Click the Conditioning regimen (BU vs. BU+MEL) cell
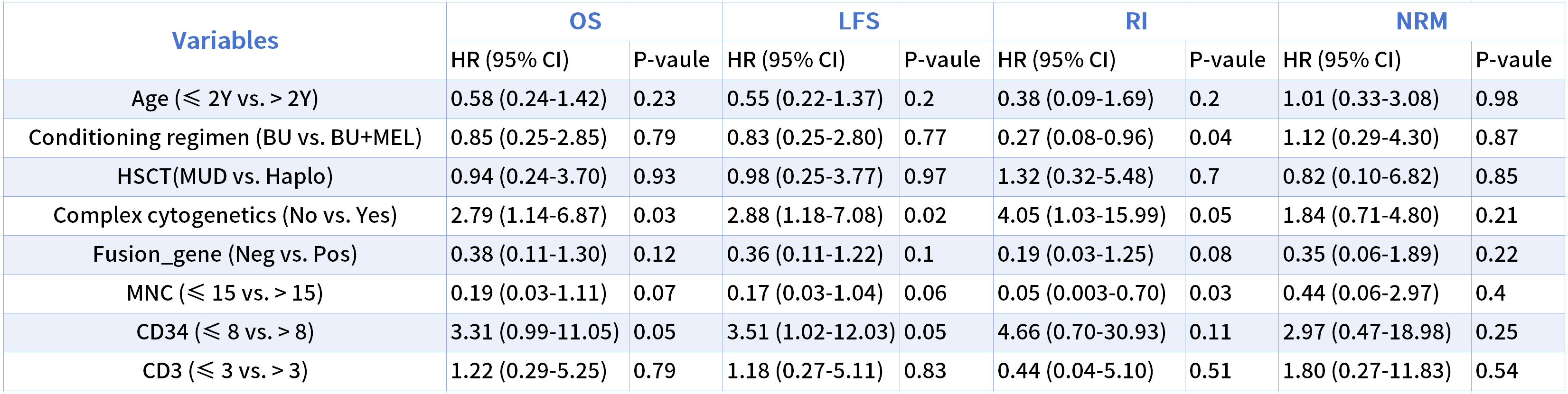The image size is (1568, 394). point(225,137)
